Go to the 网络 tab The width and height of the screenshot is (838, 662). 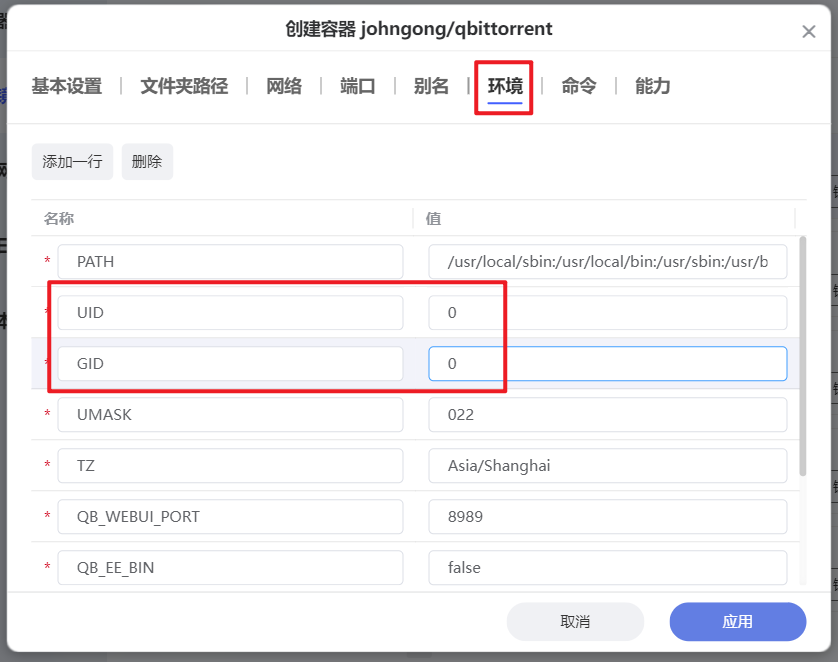[284, 86]
